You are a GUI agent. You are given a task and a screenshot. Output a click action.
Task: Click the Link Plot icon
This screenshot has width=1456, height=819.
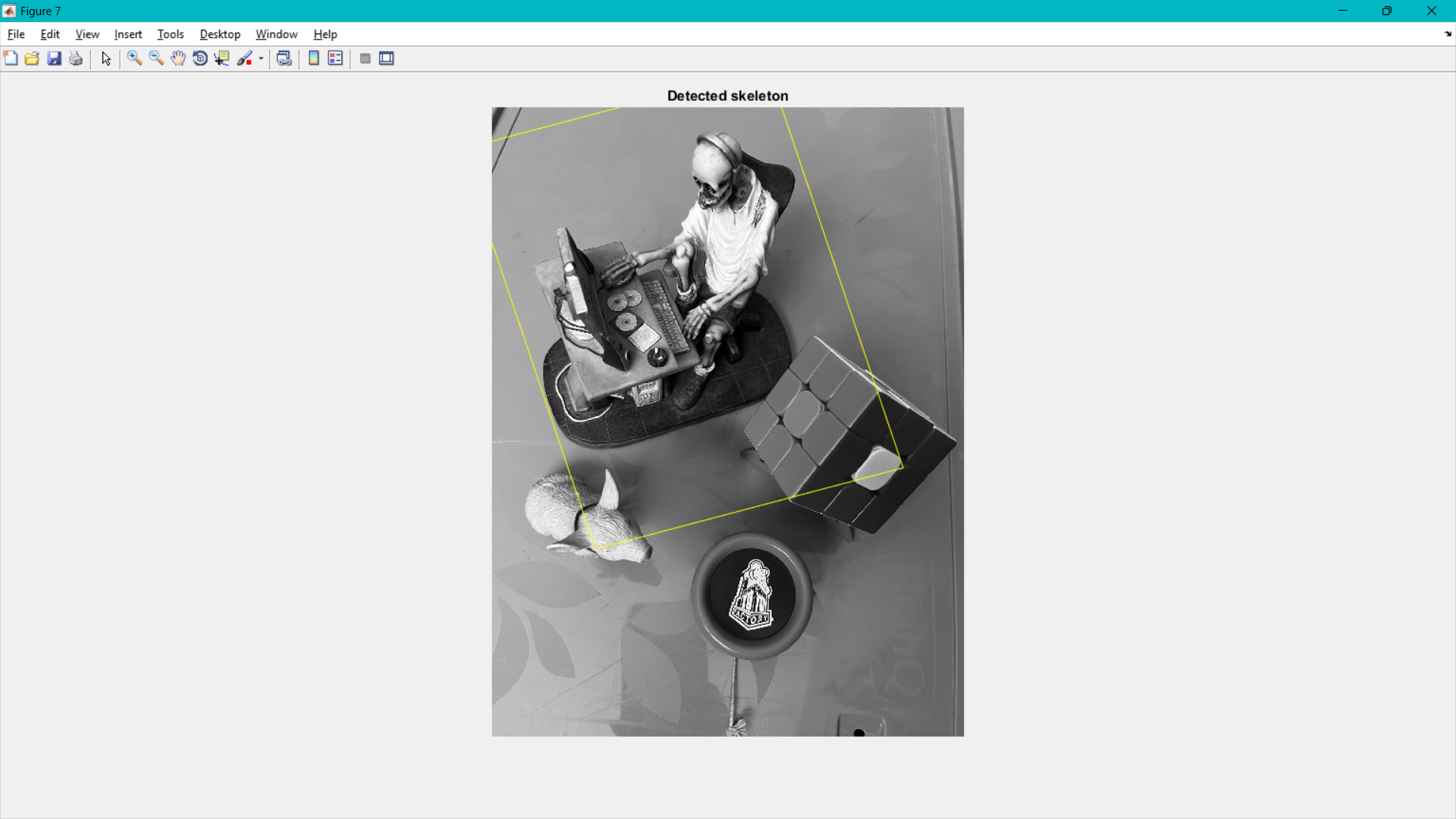coord(284,58)
